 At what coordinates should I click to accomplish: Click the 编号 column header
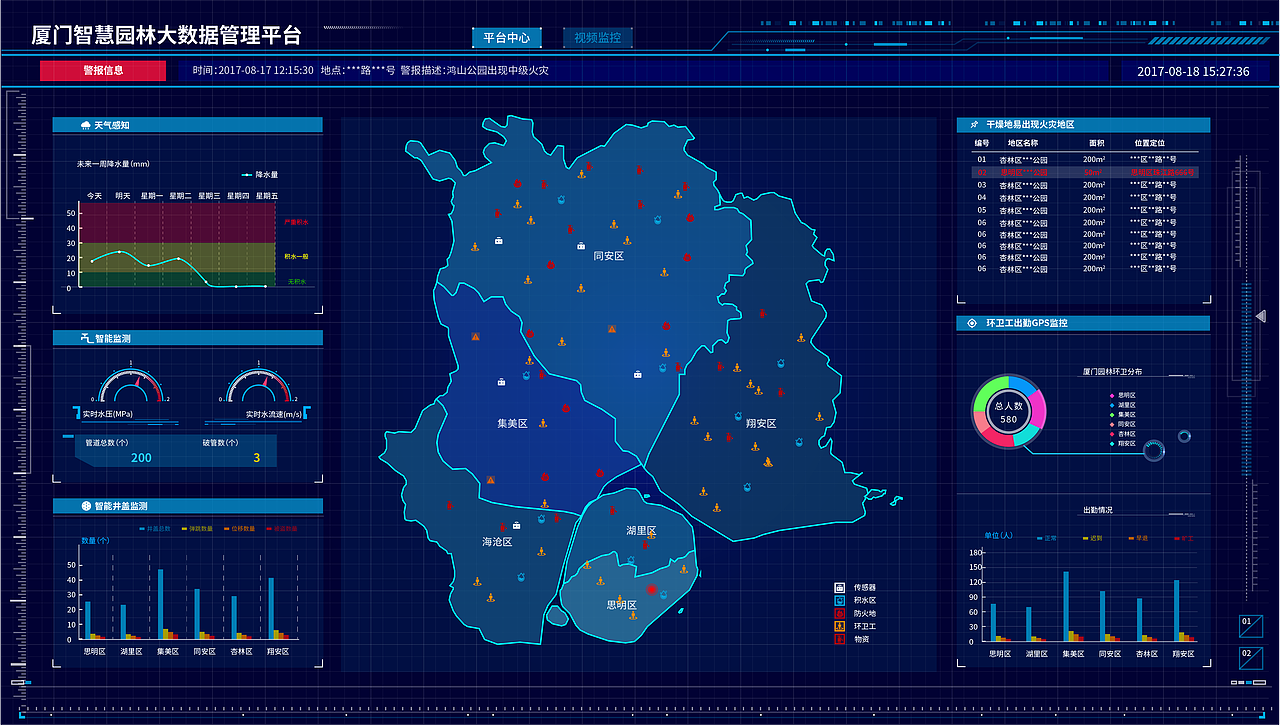click(982, 143)
